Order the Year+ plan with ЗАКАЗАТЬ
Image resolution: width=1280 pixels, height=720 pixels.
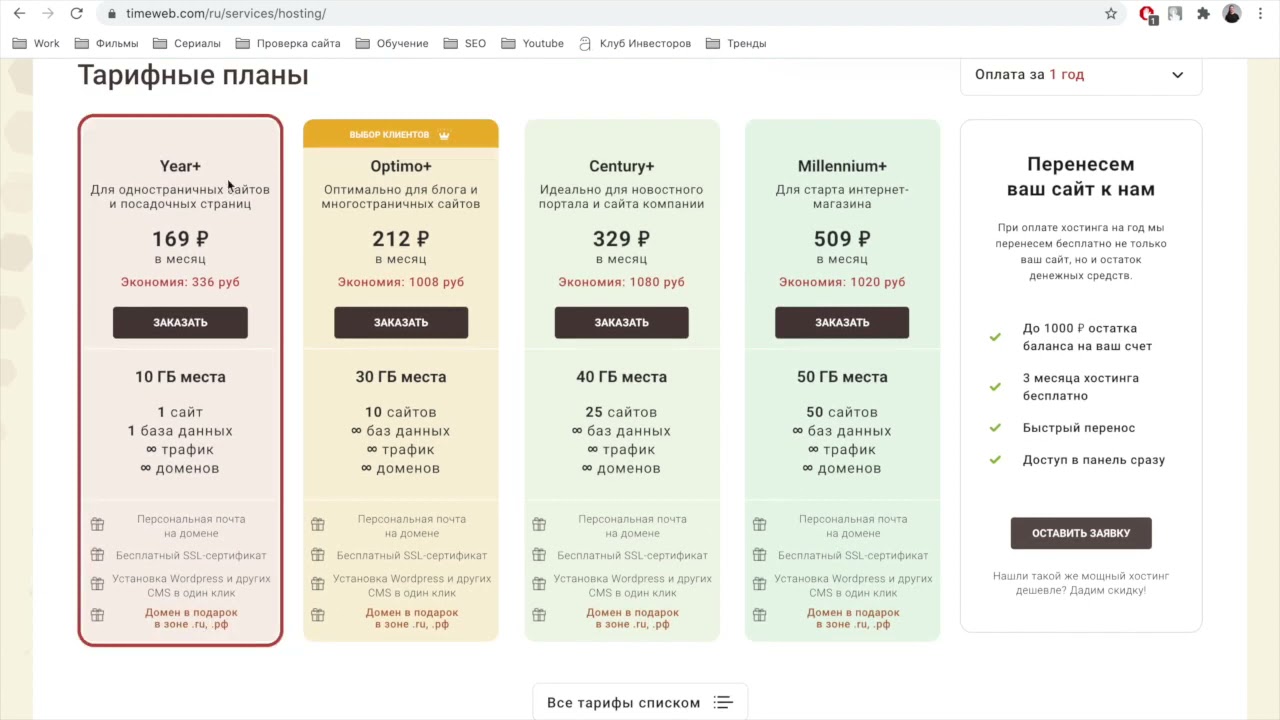point(180,323)
